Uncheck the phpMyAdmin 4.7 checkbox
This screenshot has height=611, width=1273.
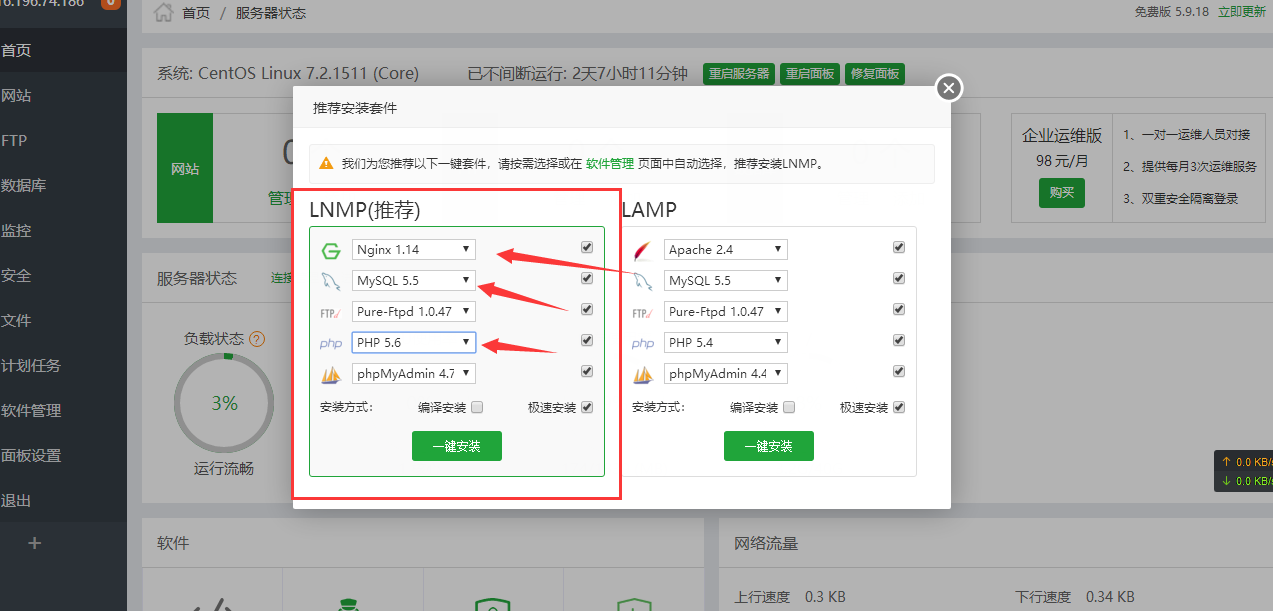coord(587,371)
